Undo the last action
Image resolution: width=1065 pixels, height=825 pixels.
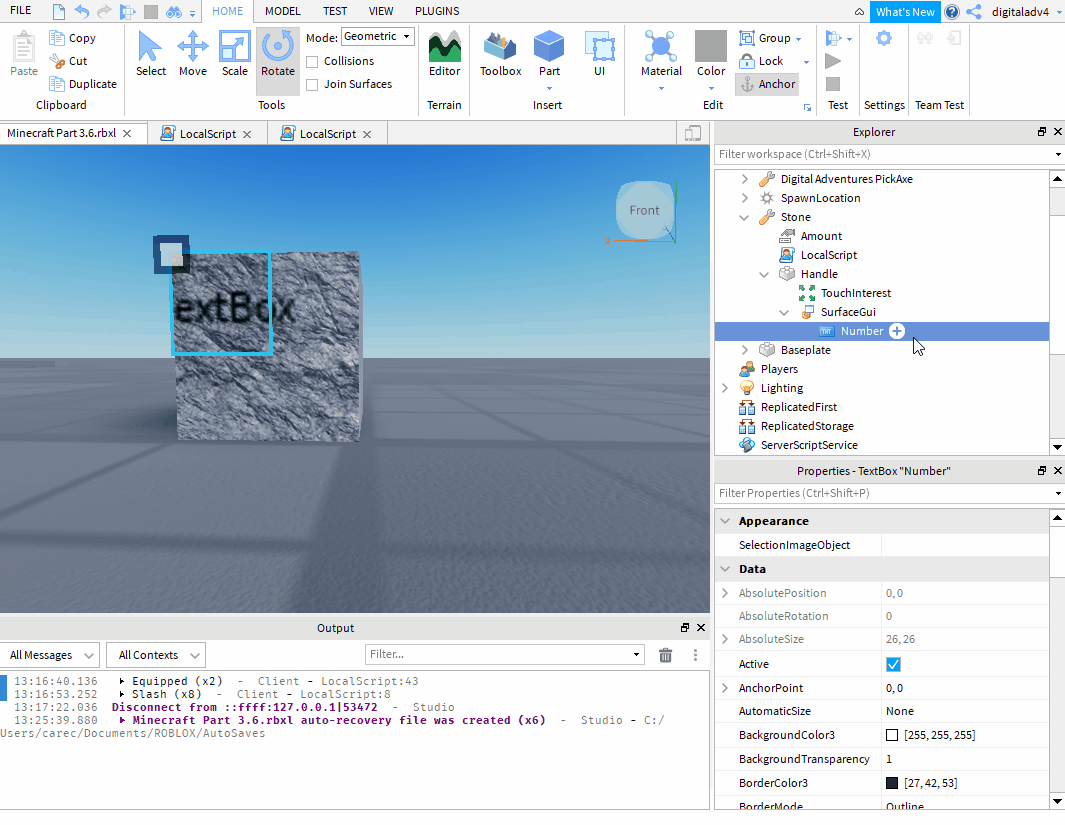pos(82,12)
